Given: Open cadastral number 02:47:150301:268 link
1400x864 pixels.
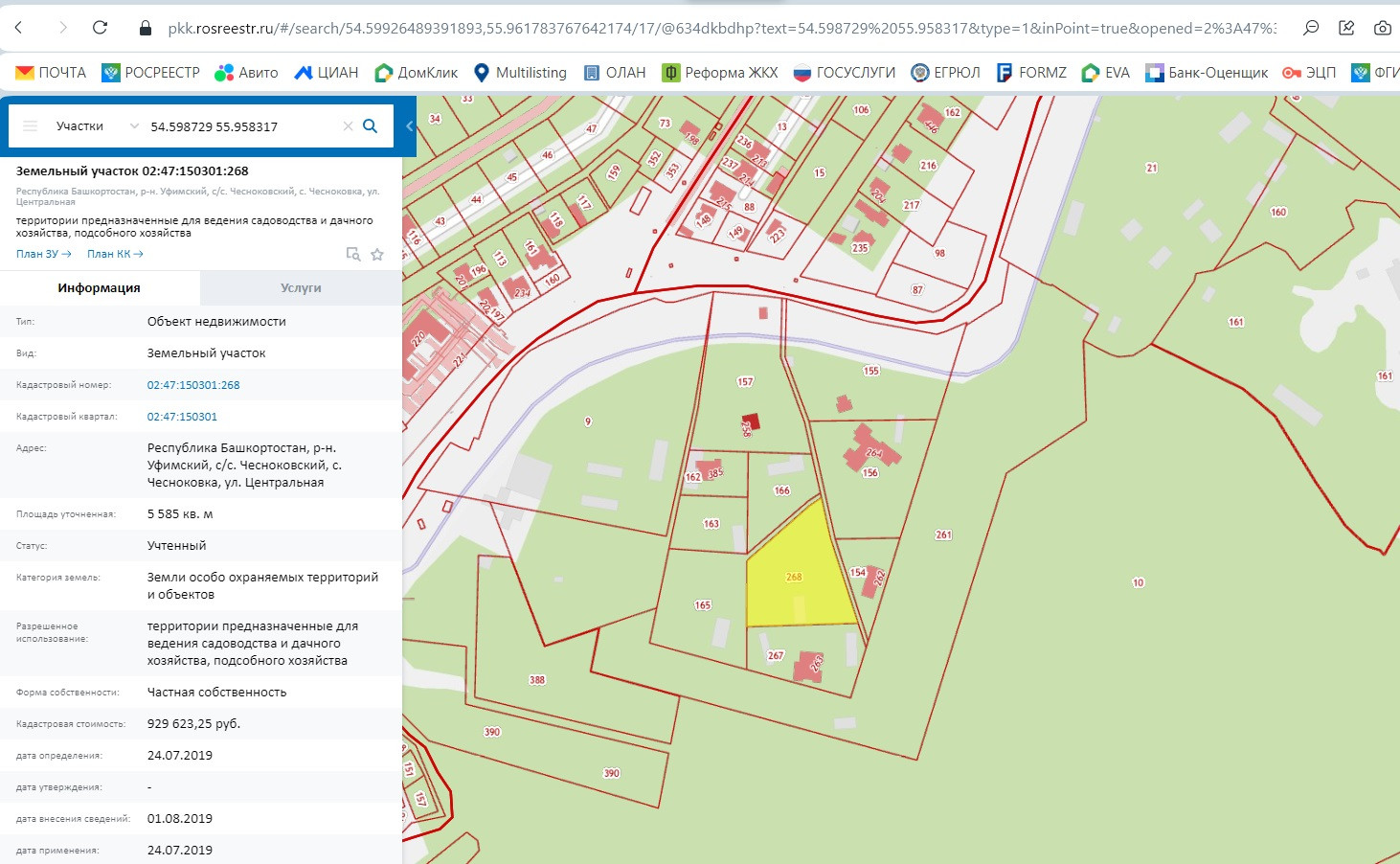Looking at the screenshot, I should click(193, 385).
